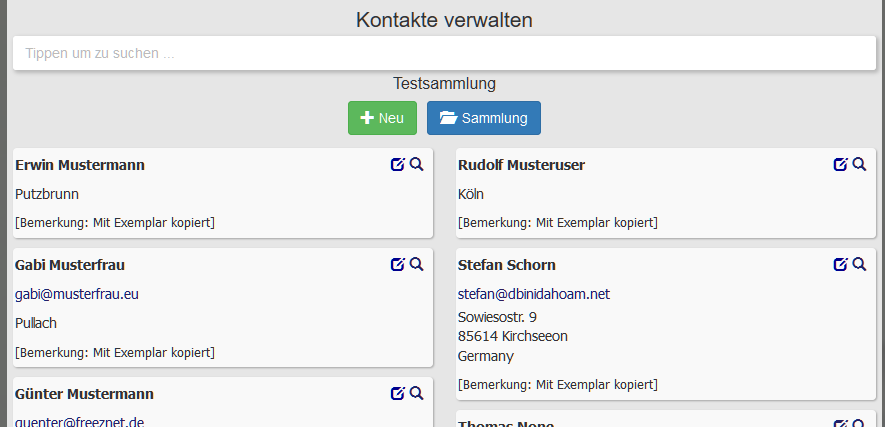Show Stefan Schorn details via magnifier icon

pos(859,264)
